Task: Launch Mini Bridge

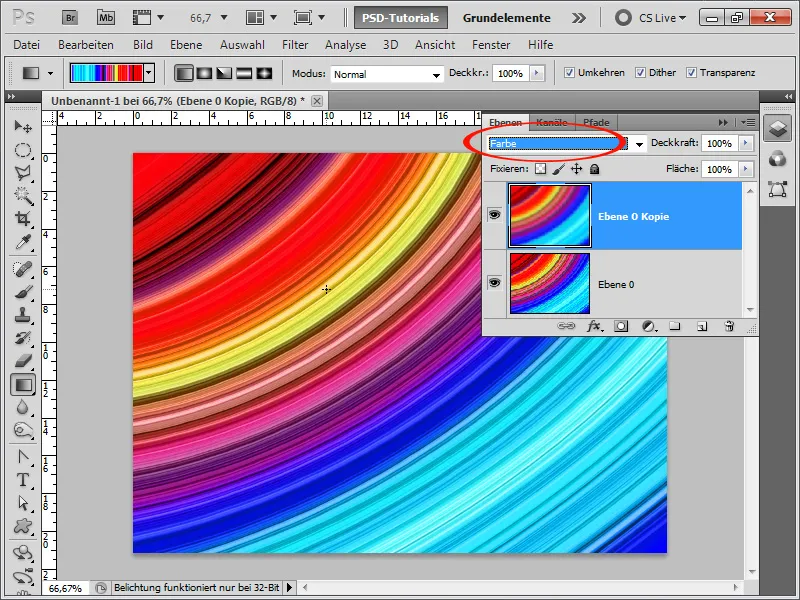Action: 106,18
